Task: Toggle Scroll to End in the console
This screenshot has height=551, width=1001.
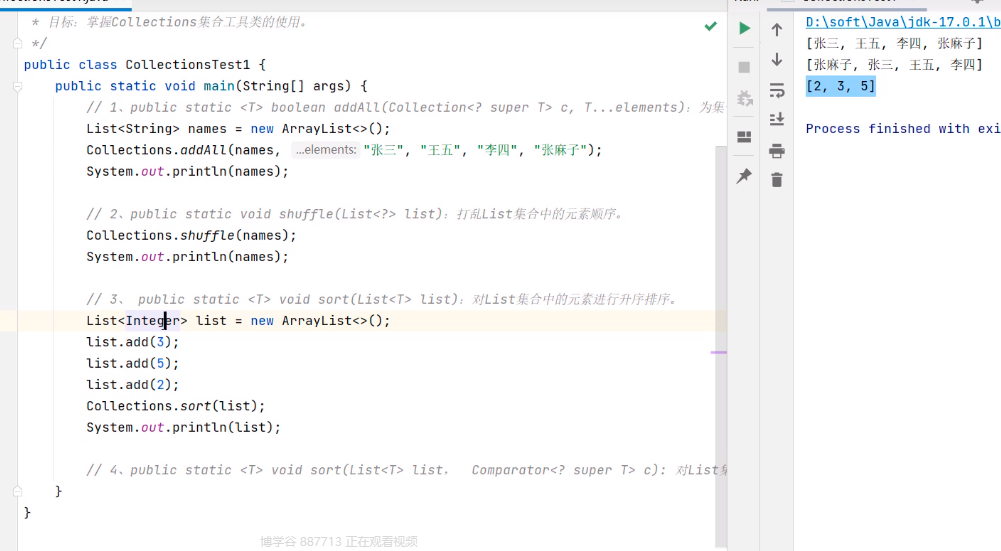Action: pos(777,119)
